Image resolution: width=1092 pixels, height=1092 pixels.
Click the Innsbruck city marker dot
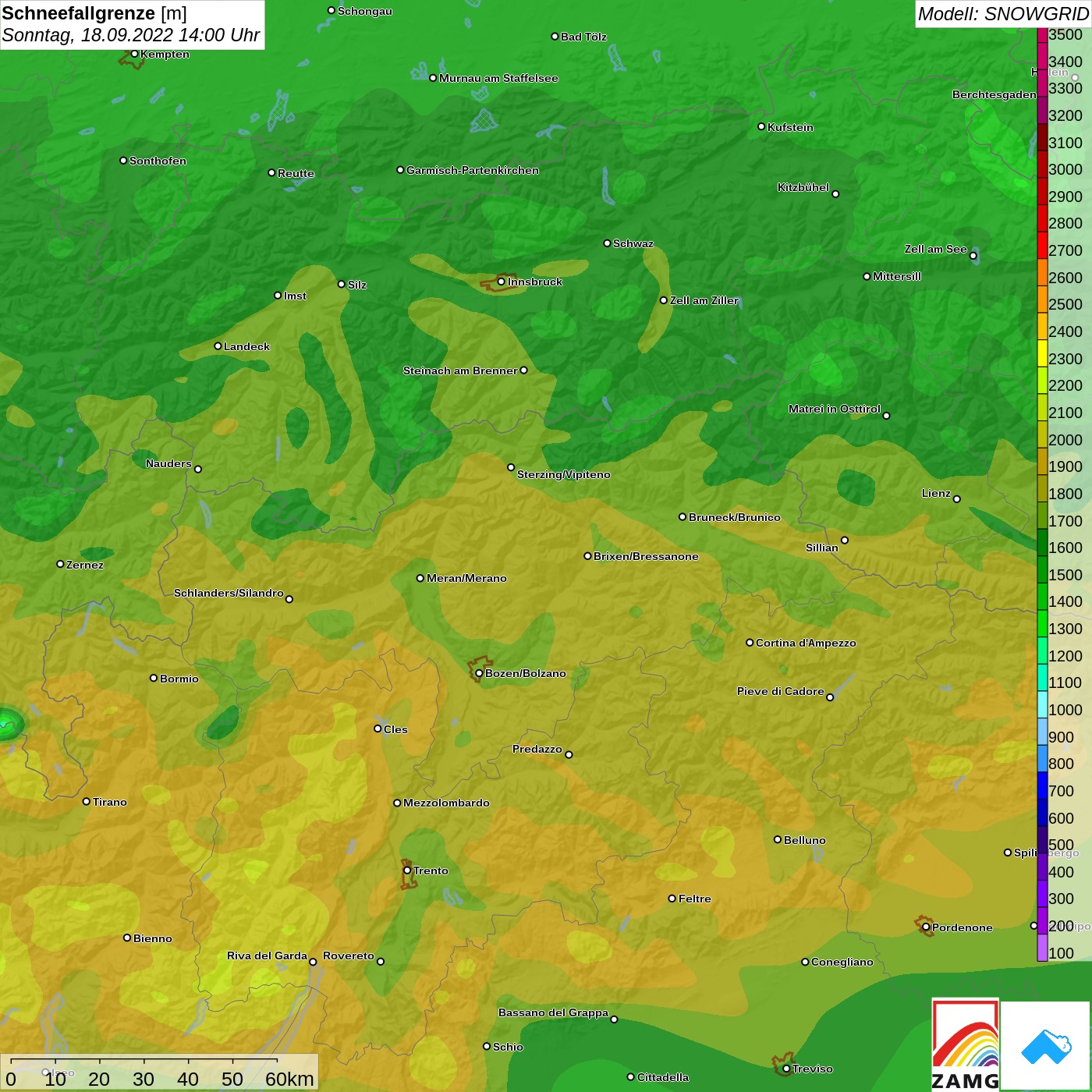click(x=502, y=282)
